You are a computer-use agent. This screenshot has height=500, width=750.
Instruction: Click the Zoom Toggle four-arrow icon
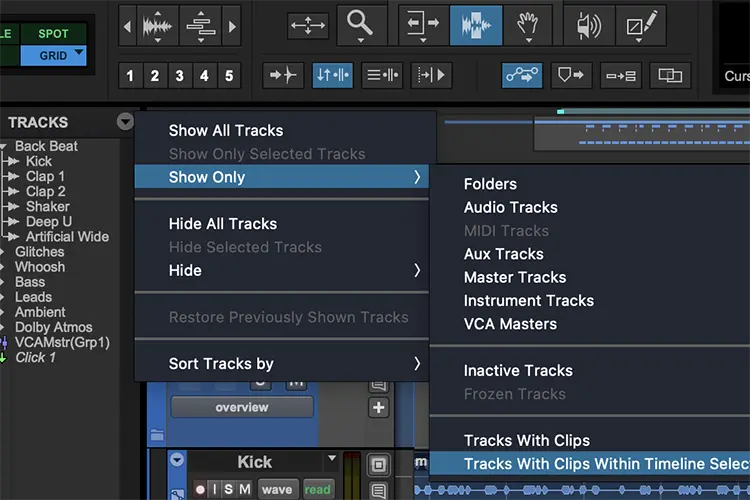tap(308, 25)
